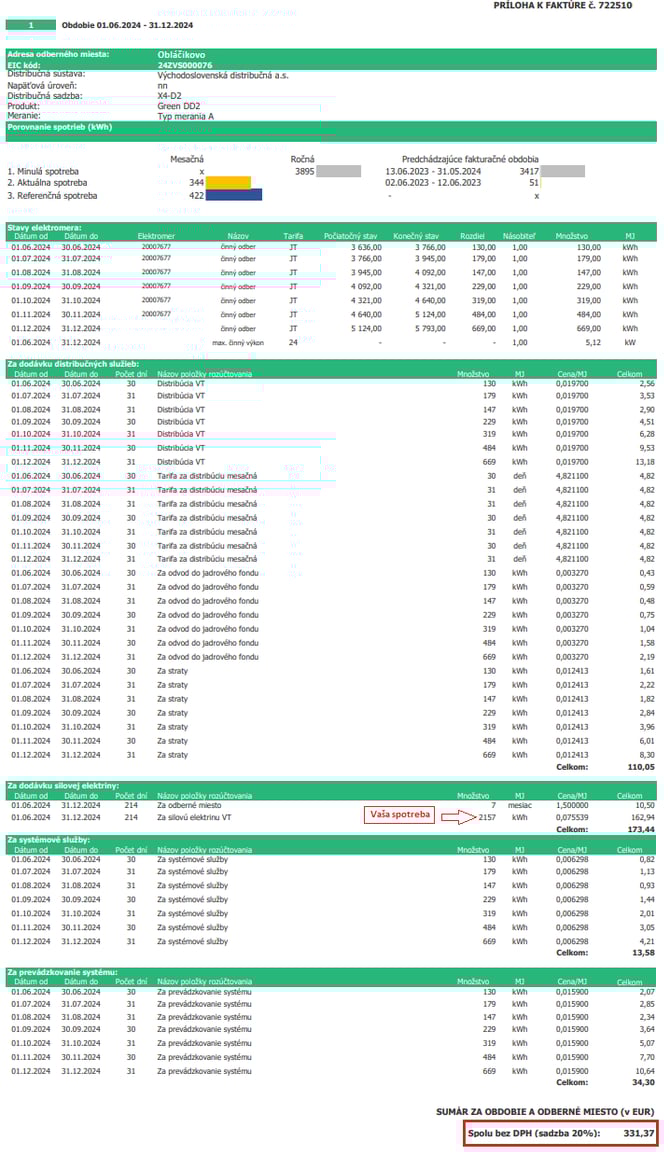Viewport: 670px width, 1156px height.
Task: Click the 'Spolu bez DPH (sadzba 20%):' label
Action: click(x=534, y=1134)
